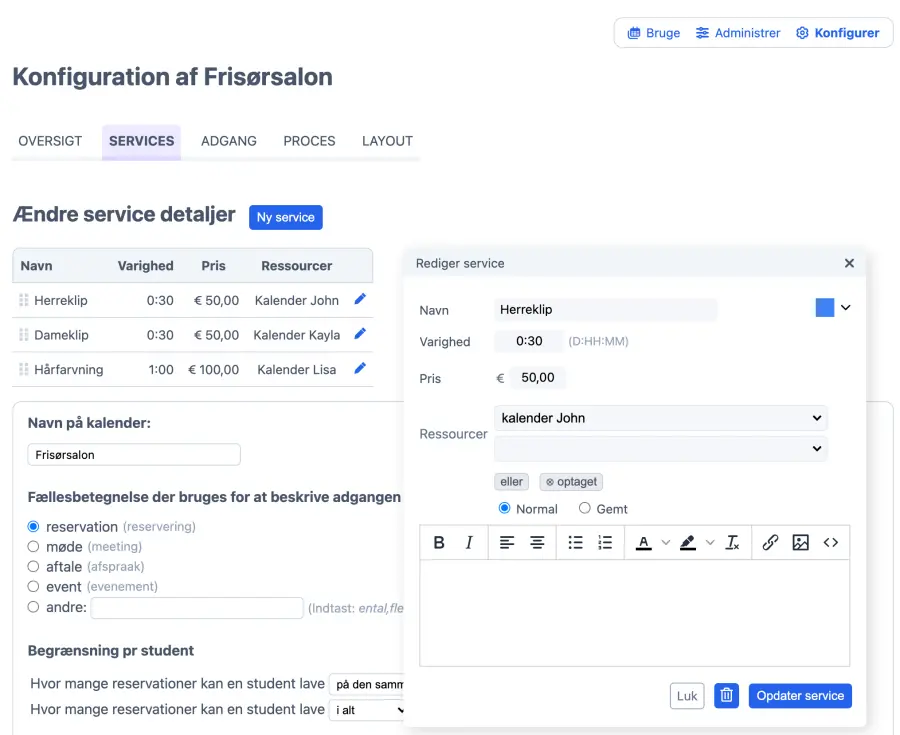This screenshot has height=735, width=900.
Task: Edit the Dameklip service with pencil icon
Action: 360,334
